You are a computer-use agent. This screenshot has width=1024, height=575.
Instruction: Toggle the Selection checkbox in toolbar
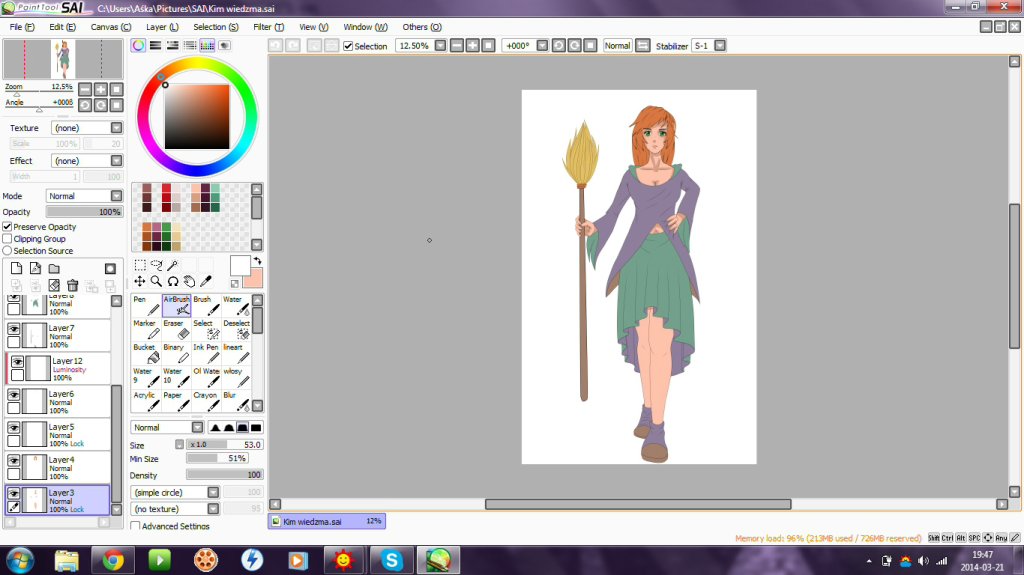point(348,46)
